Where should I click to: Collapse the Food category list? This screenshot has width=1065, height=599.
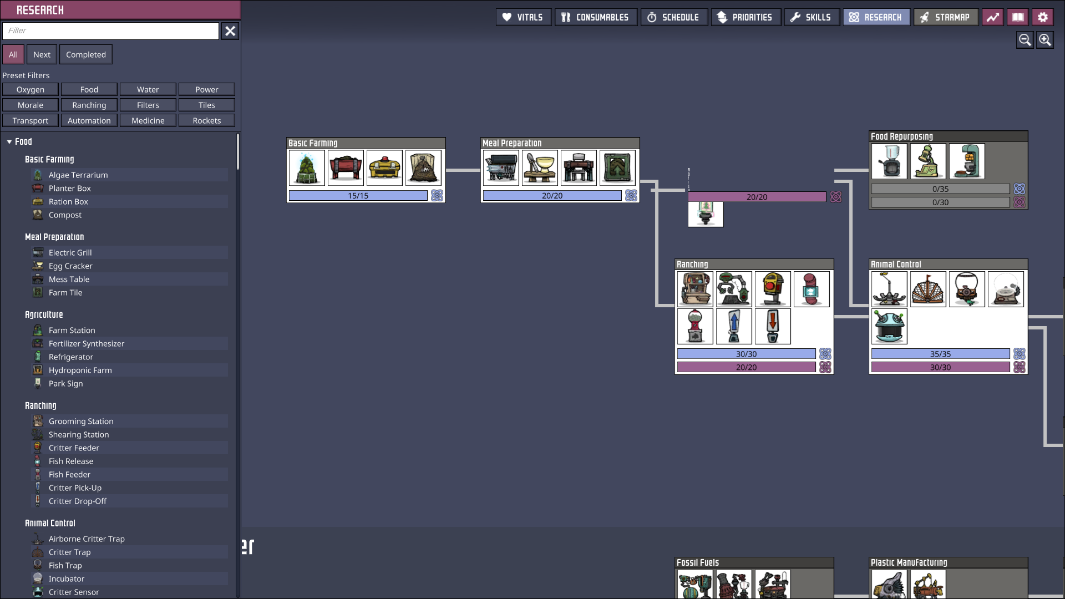[x=9, y=142]
